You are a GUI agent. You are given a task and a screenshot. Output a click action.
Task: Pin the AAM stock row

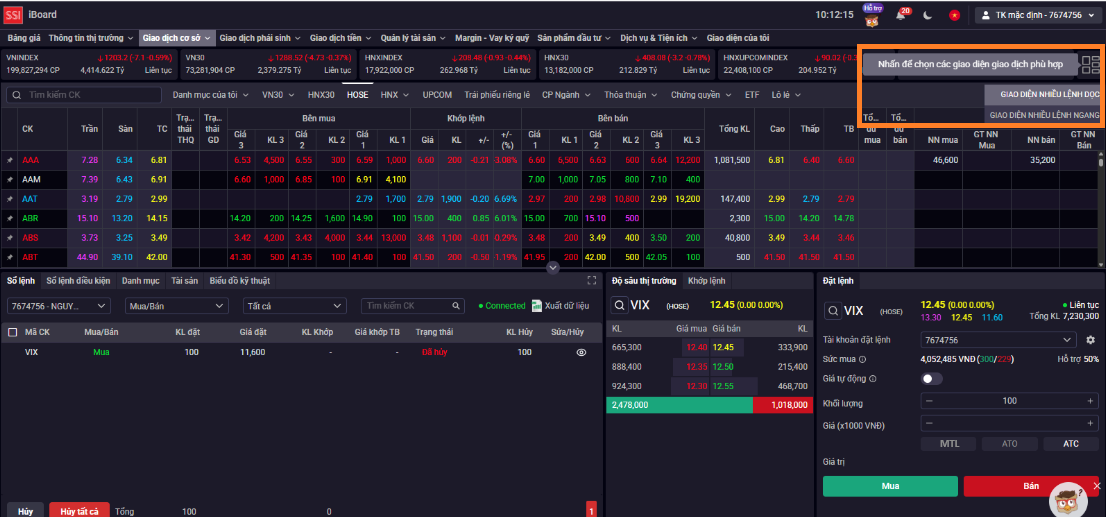[x=10, y=180]
